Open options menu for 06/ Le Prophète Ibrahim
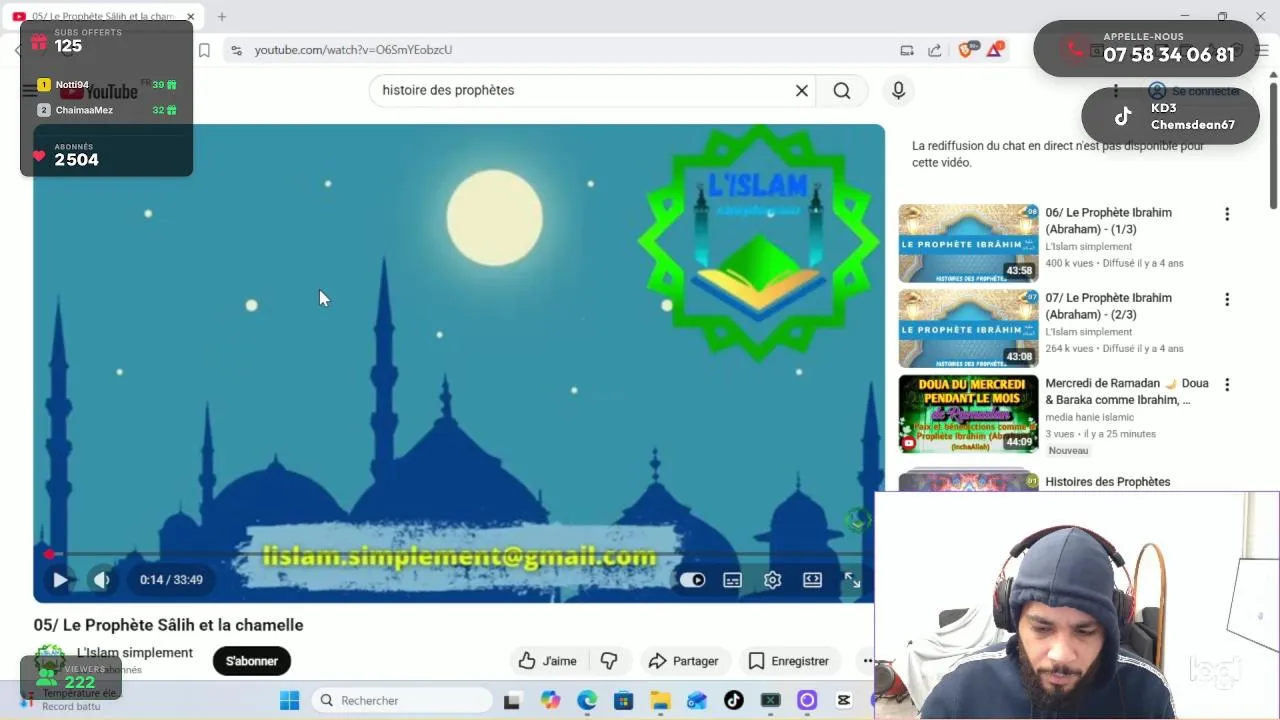Image resolution: width=1280 pixels, height=720 pixels. [1227, 214]
